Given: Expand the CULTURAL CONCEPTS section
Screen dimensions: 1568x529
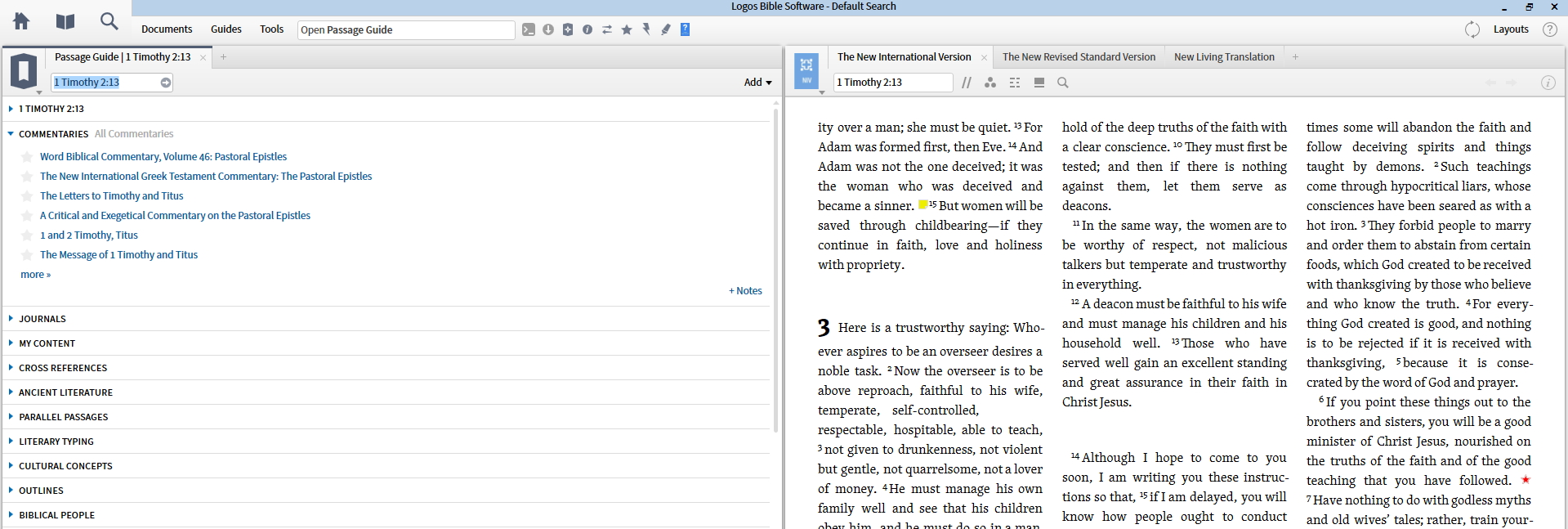Looking at the screenshot, I should 11,466.
